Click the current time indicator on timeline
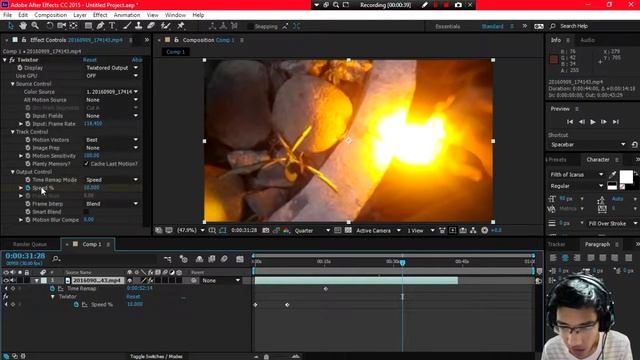This screenshot has height=360, width=640. [402, 263]
